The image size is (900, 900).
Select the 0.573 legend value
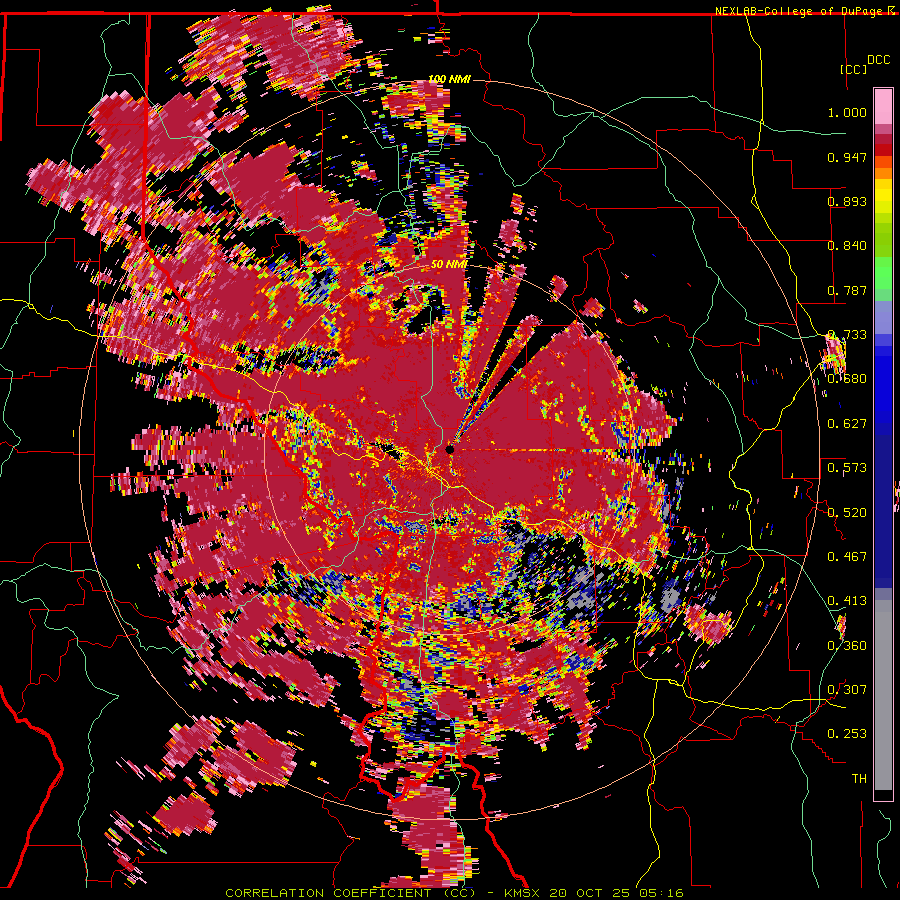[847, 468]
